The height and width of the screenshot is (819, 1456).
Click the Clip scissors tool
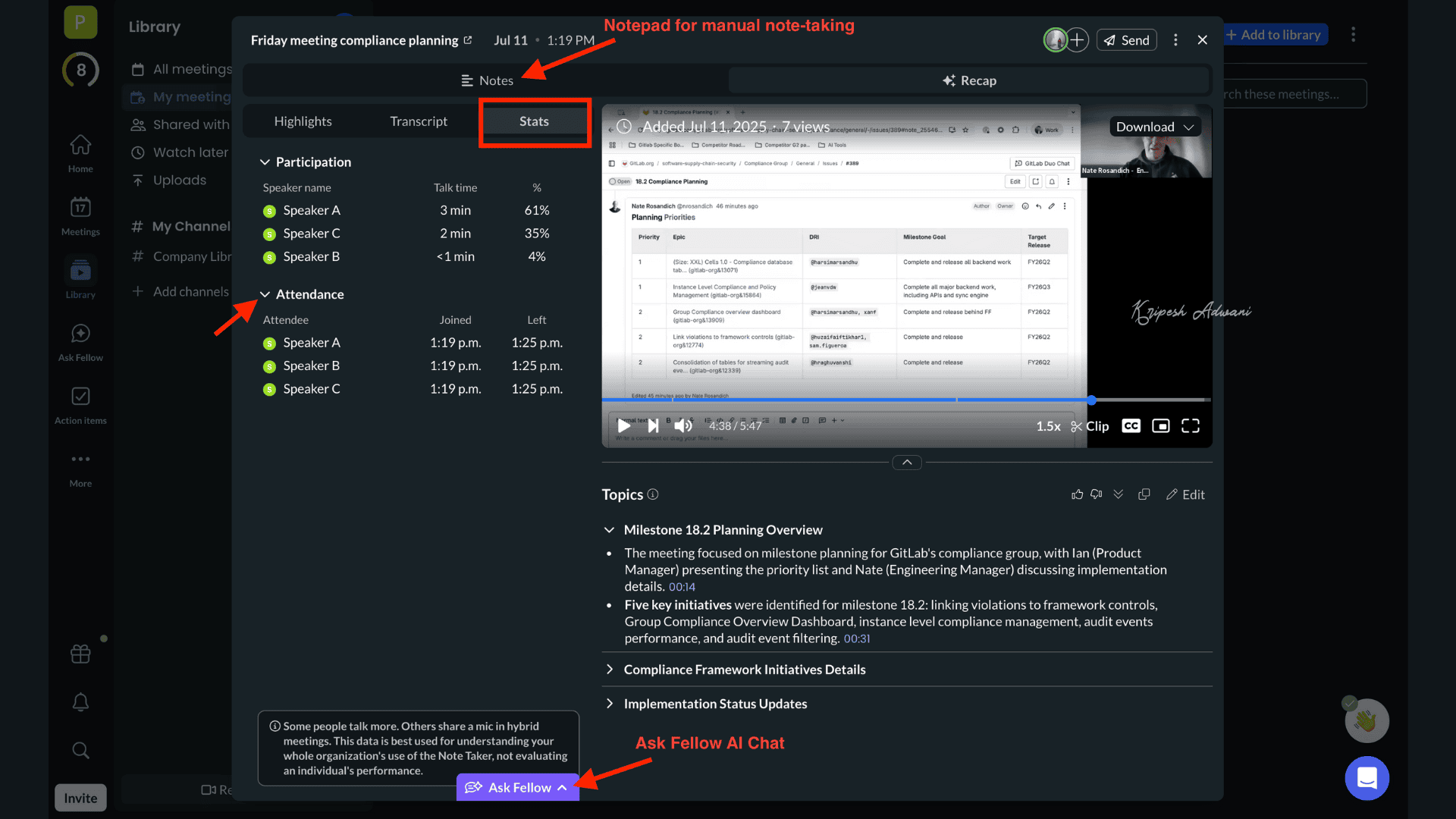(x=1090, y=426)
